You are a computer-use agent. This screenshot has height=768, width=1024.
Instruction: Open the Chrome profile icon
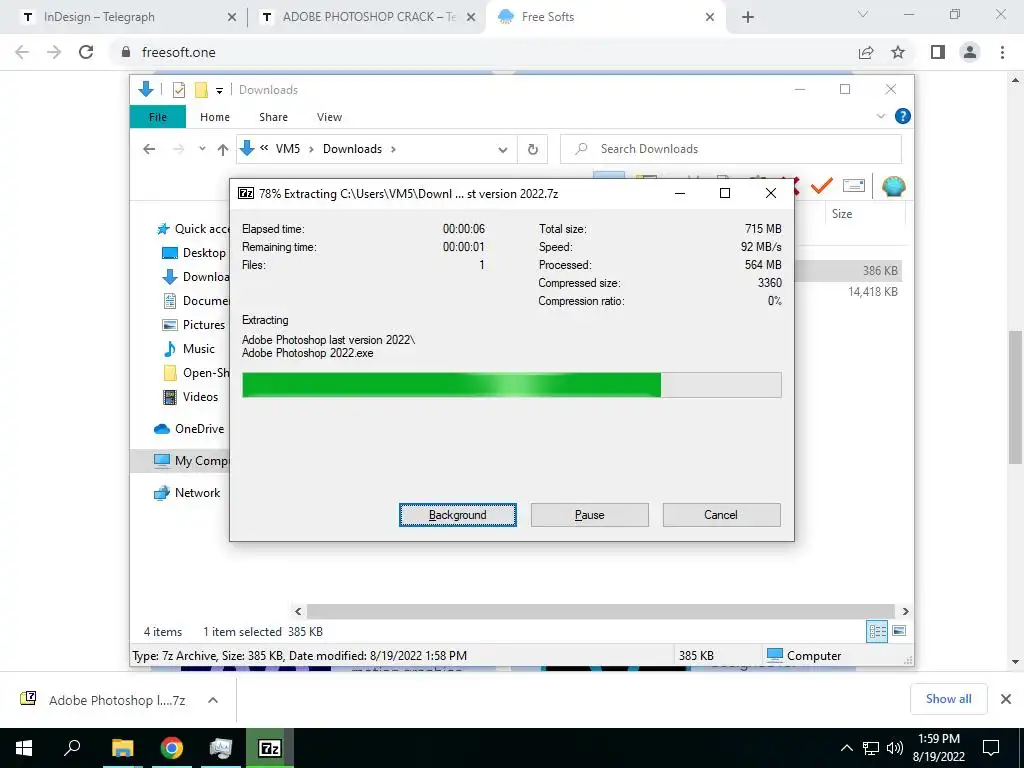970,52
